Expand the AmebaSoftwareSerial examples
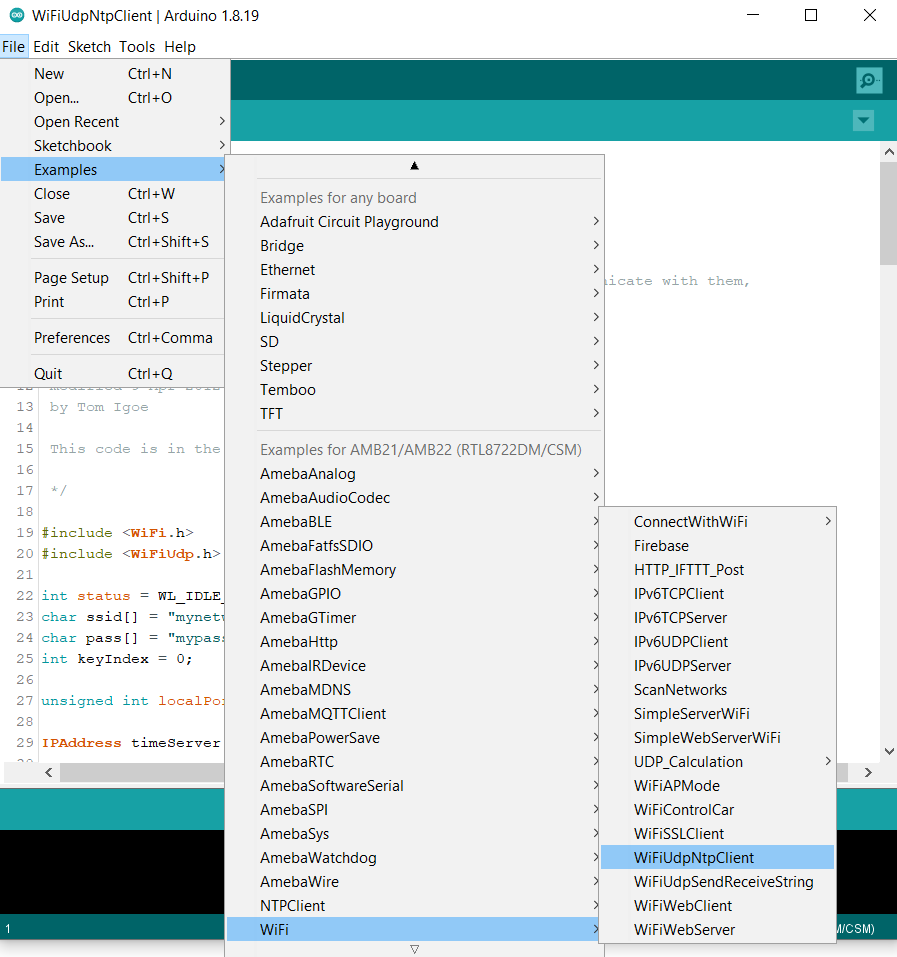This screenshot has height=957, width=897. pyautogui.click(x=414, y=785)
